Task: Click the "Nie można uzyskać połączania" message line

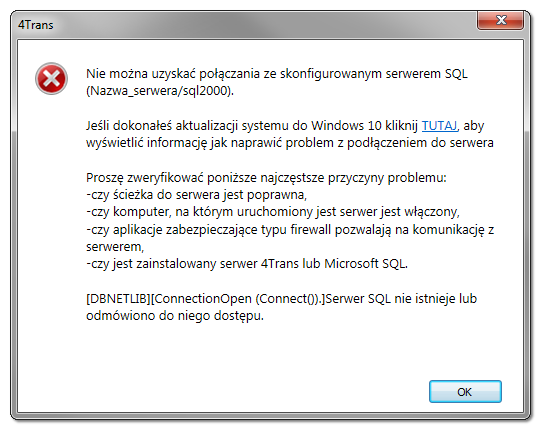Action: click(277, 74)
